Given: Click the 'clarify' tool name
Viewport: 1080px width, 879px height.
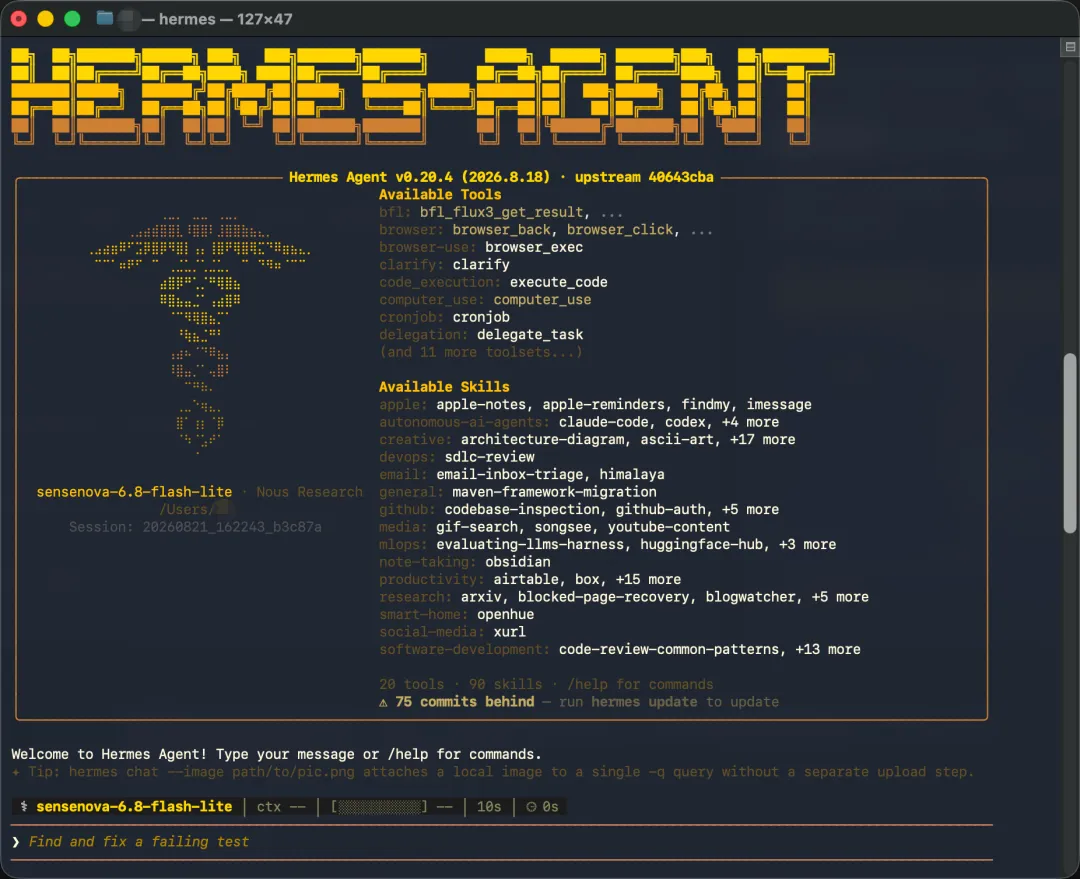Looking at the screenshot, I should pos(481,265).
